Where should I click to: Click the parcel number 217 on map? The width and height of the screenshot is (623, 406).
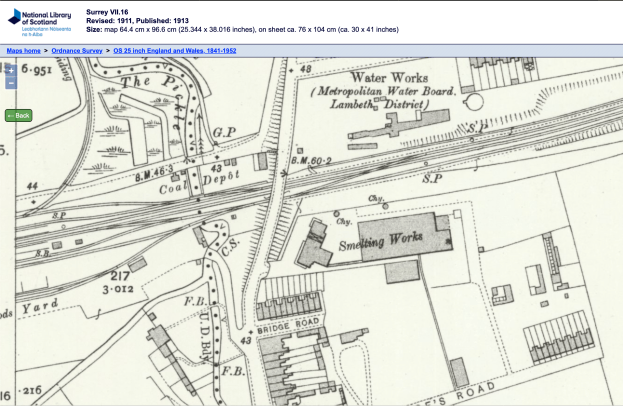click(x=123, y=275)
